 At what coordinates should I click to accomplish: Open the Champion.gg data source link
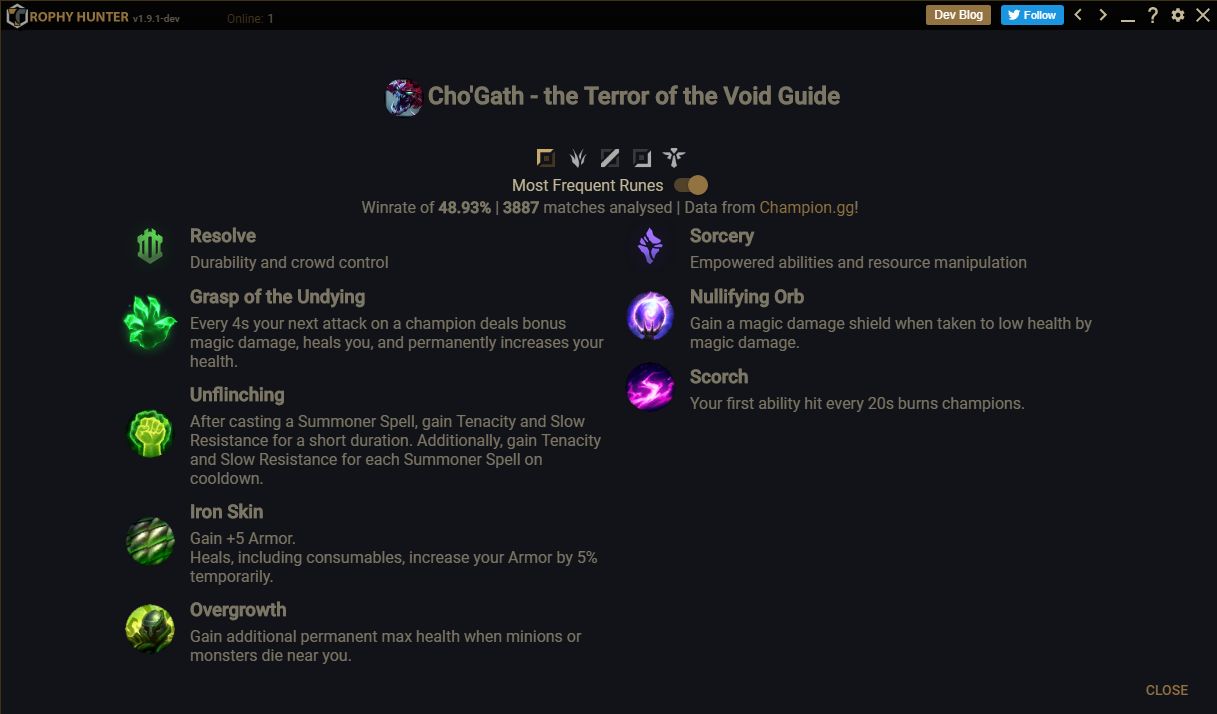click(x=807, y=208)
